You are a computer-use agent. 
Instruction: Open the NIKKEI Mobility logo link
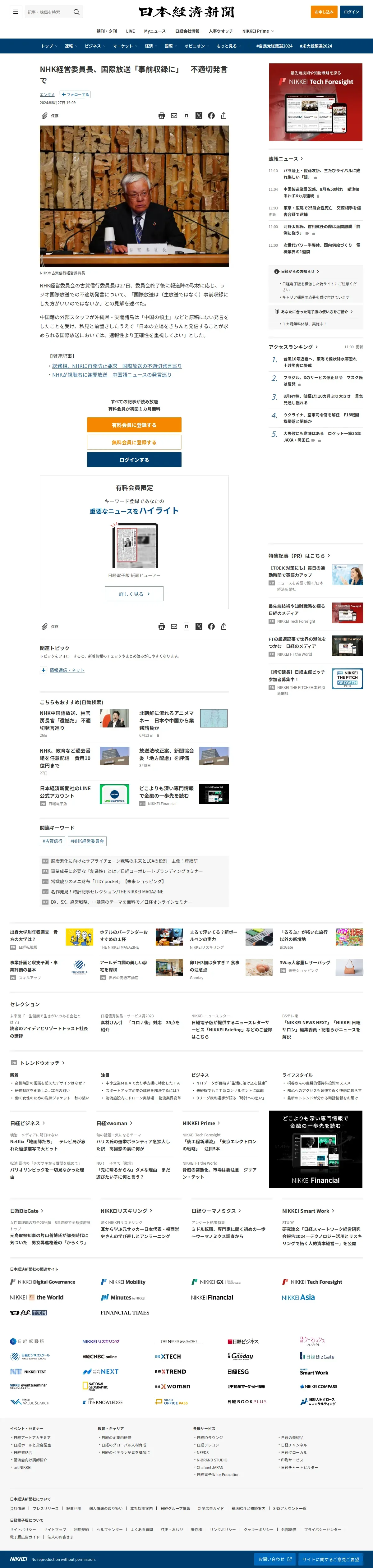(x=123, y=1282)
